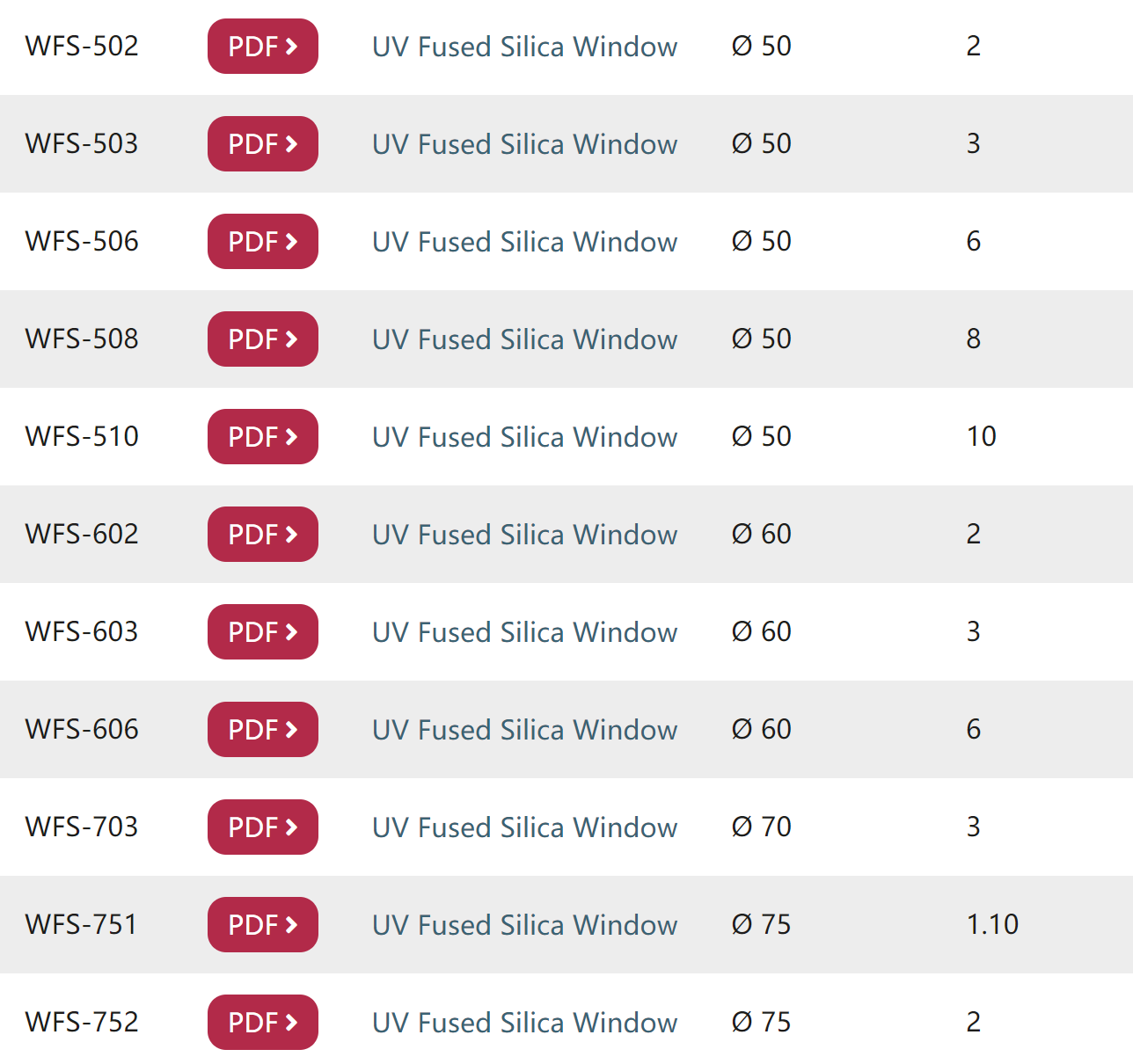Open WFS-510 PDF button

(262, 437)
